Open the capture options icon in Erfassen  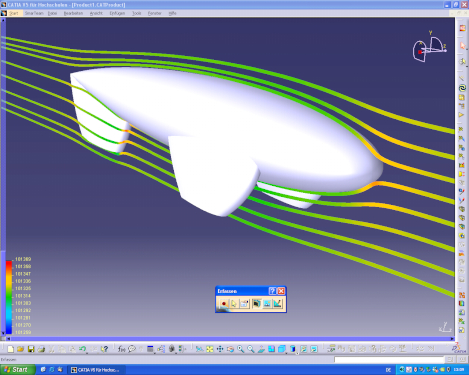[245, 304]
